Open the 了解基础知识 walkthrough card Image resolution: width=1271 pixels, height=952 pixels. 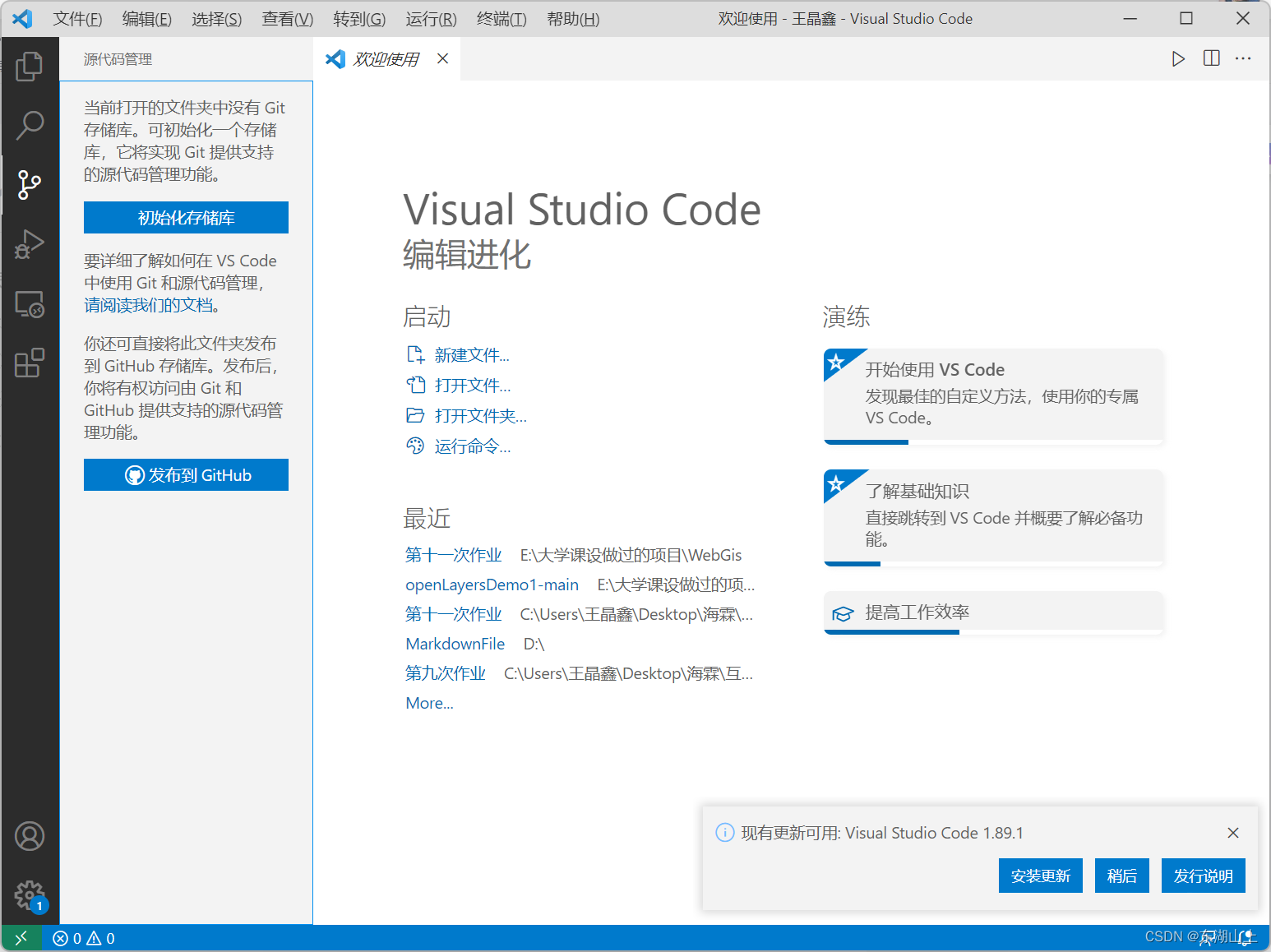993,518
